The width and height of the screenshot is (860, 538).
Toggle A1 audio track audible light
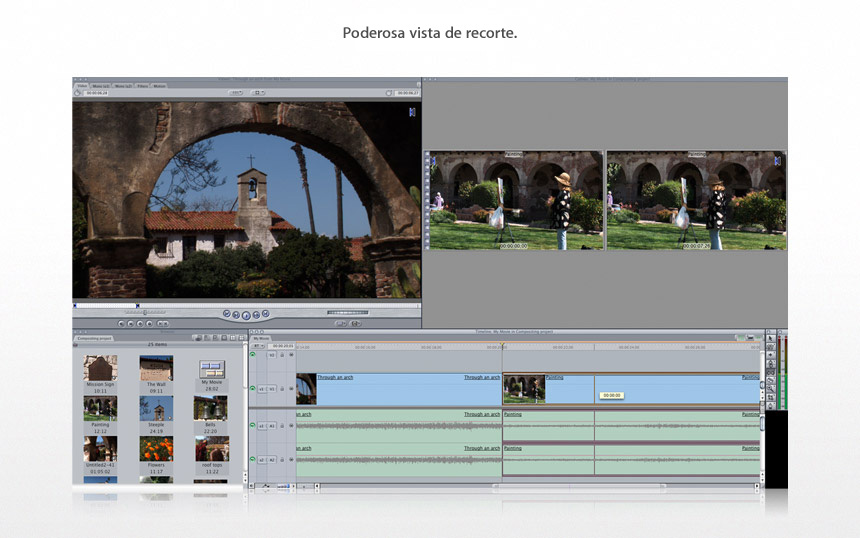pyautogui.click(x=252, y=425)
